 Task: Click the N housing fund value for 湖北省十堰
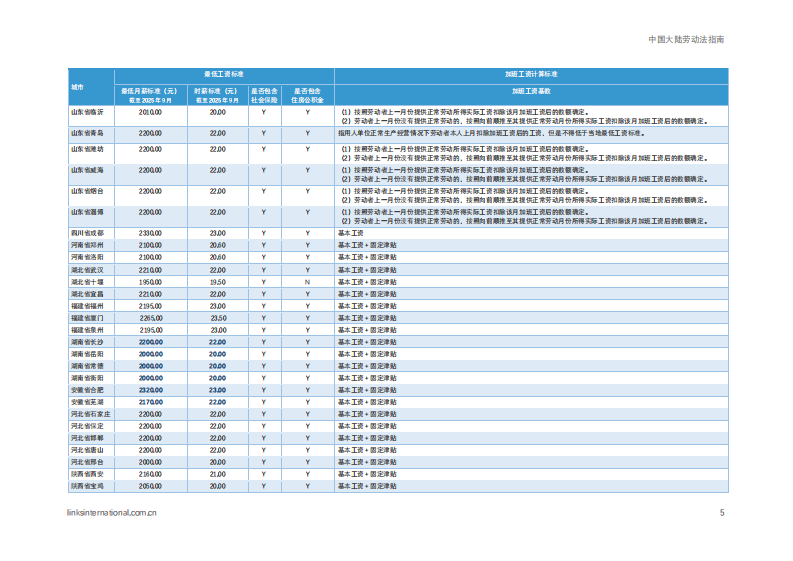pyautogui.click(x=308, y=282)
